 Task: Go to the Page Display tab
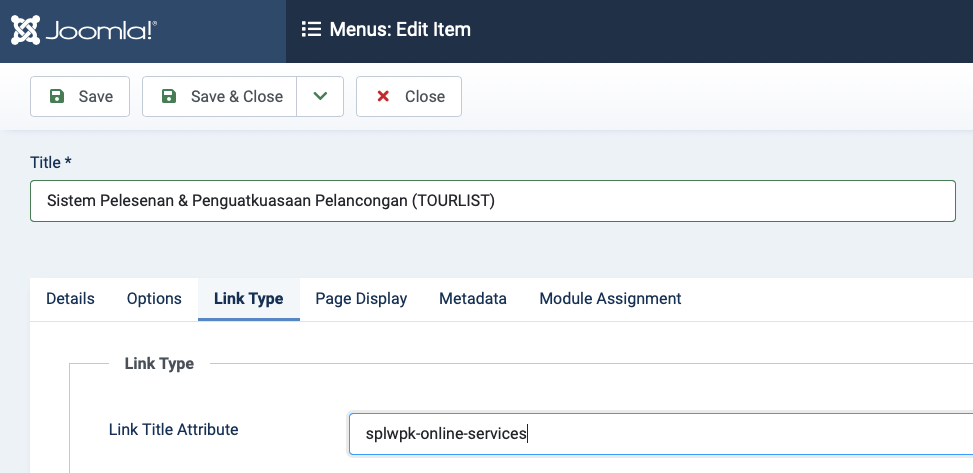coord(361,298)
